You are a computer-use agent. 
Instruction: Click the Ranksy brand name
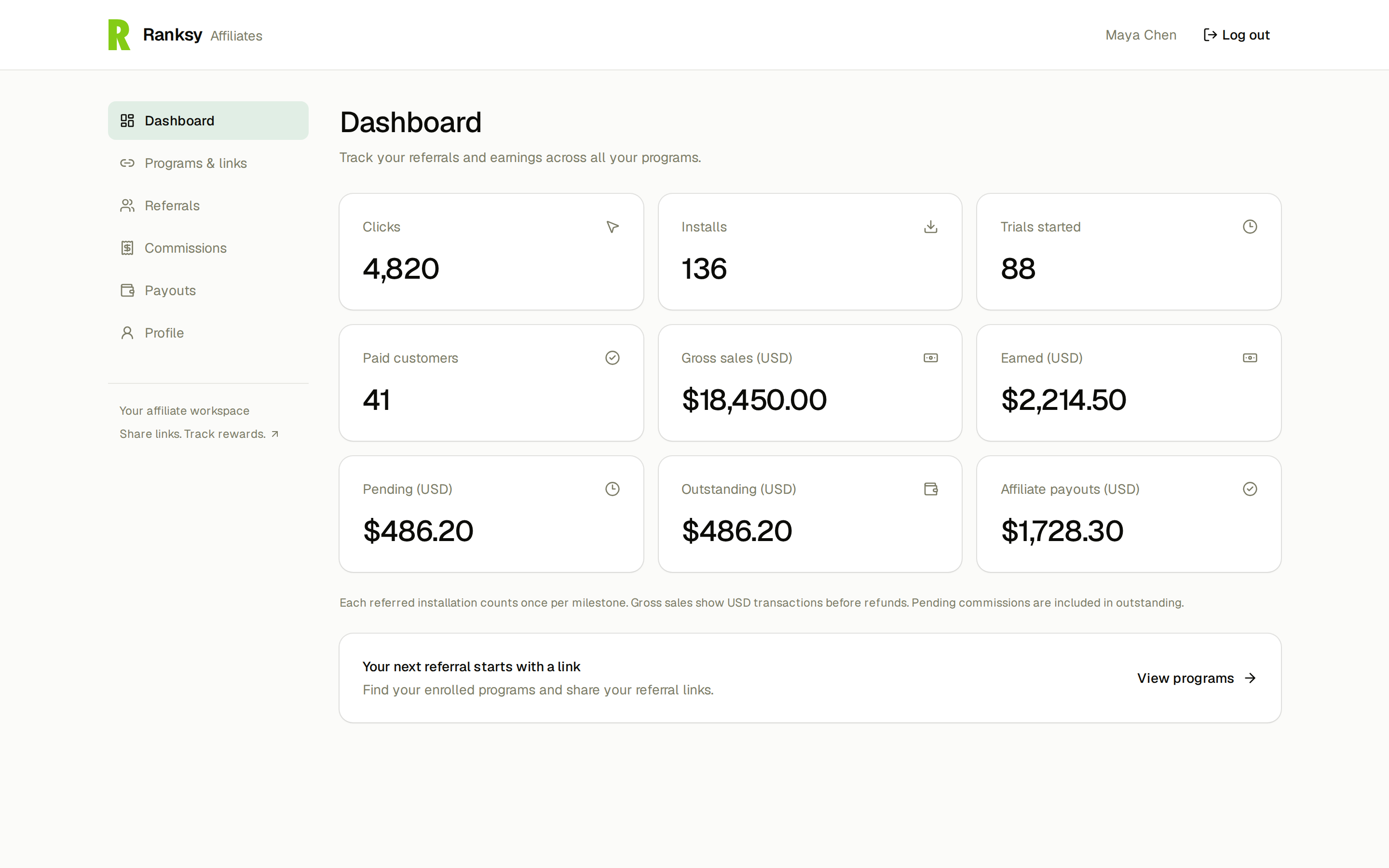[172, 34]
